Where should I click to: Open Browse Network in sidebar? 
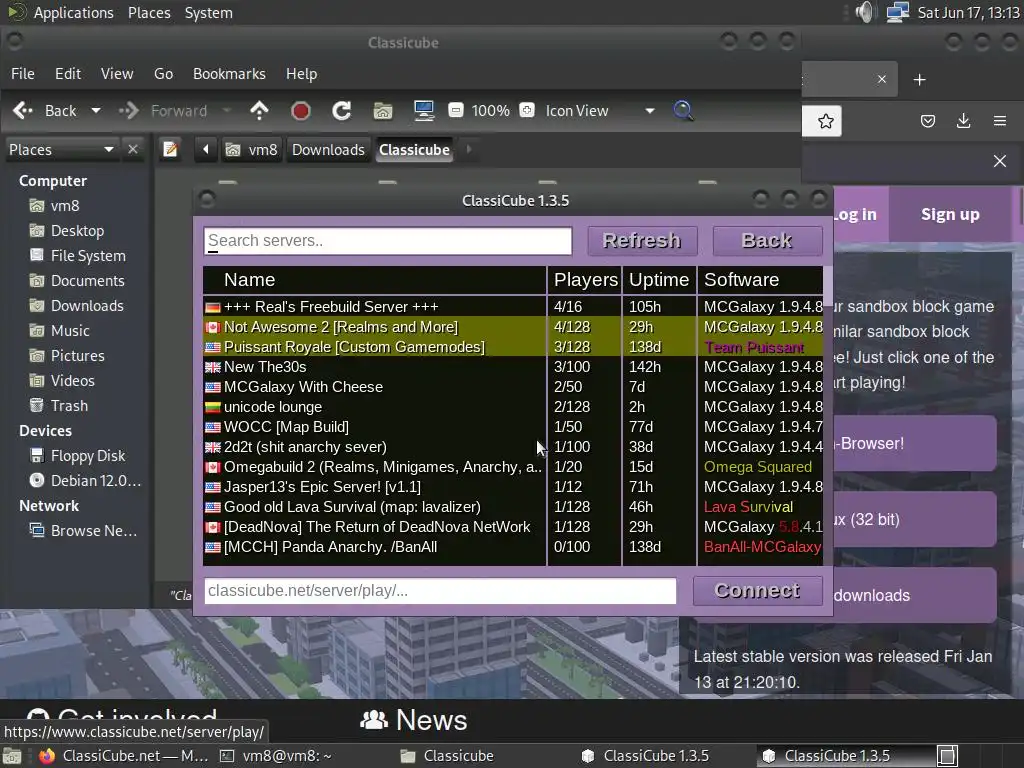(83, 531)
